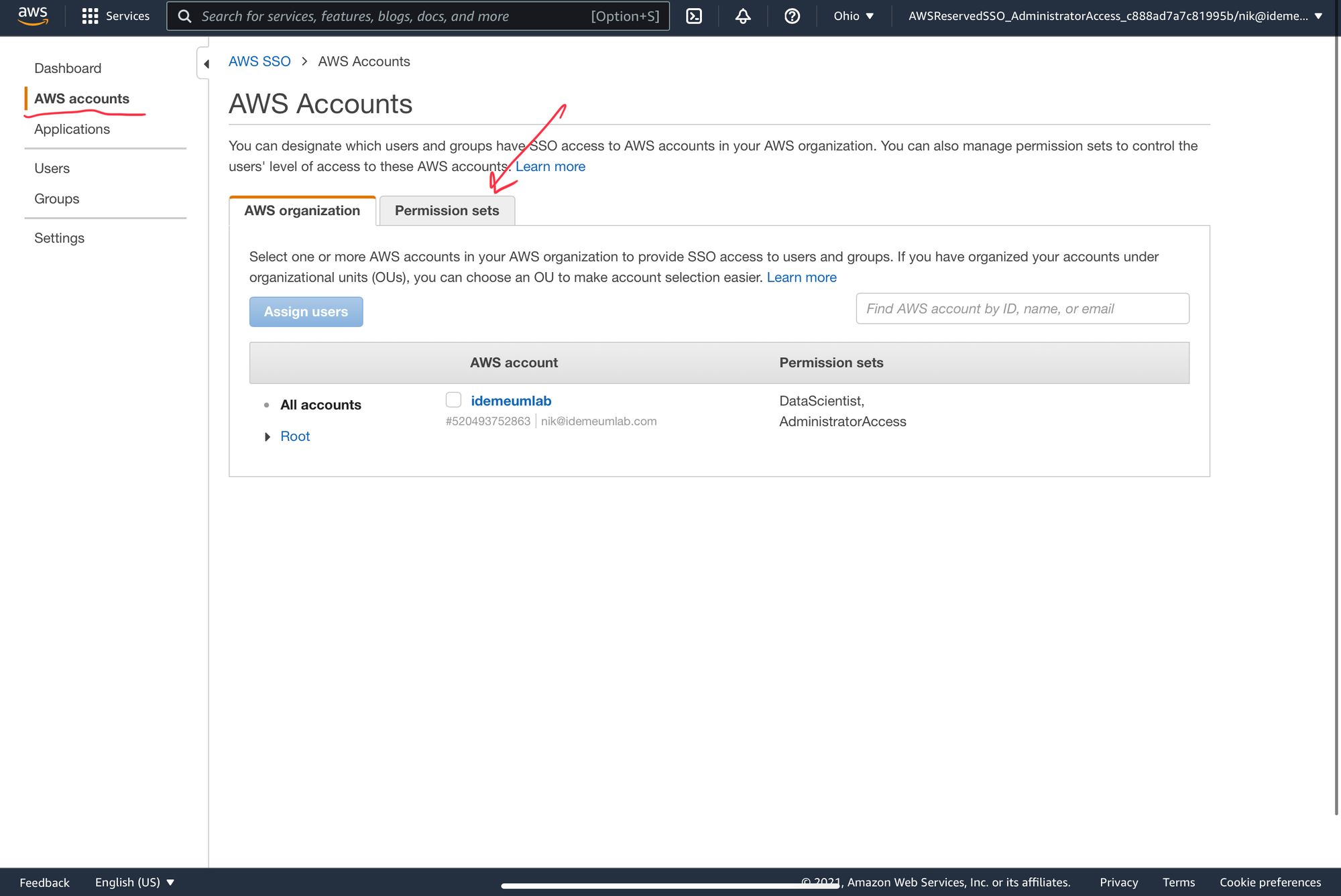Open Learn more link under page description

[550, 166]
